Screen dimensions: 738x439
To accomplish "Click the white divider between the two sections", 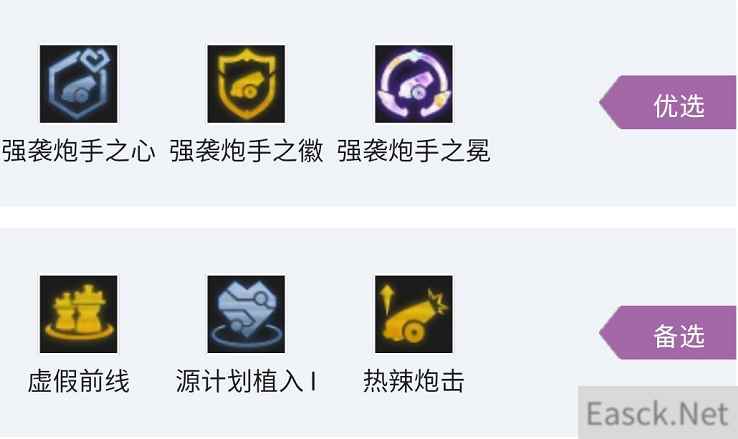I will coord(369,217).
